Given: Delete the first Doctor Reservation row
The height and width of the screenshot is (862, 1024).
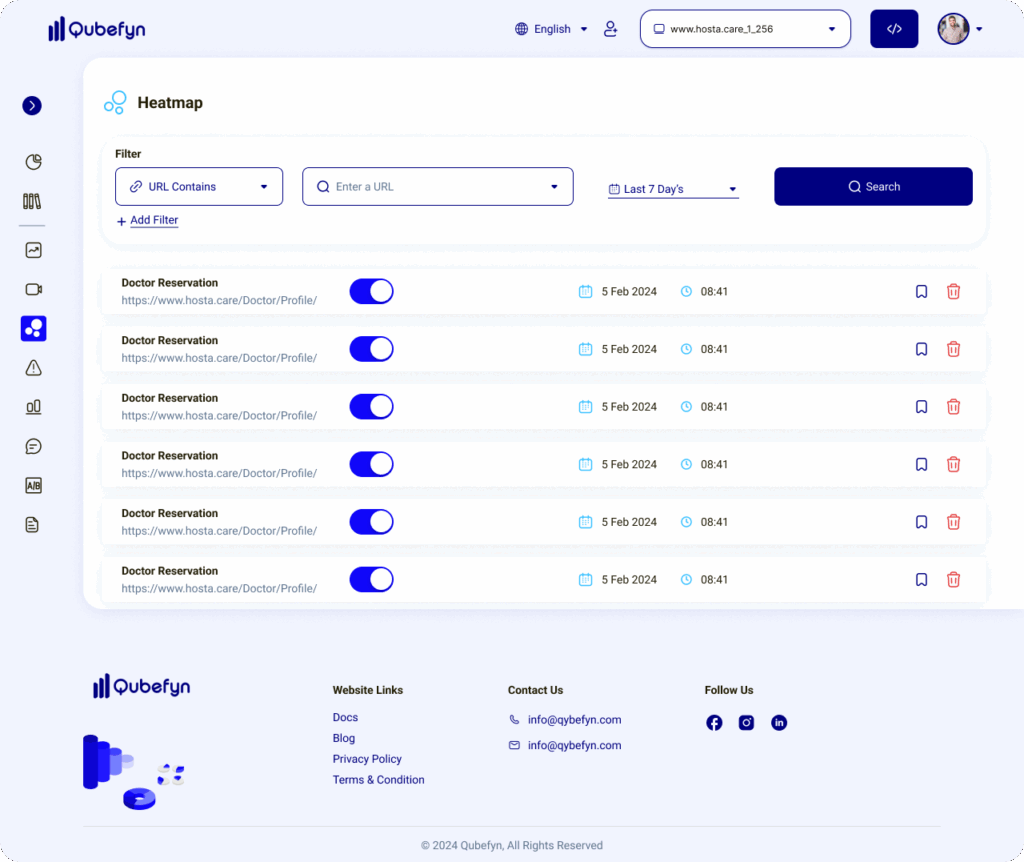Looking at the screenshot, I should coord(953,291).
